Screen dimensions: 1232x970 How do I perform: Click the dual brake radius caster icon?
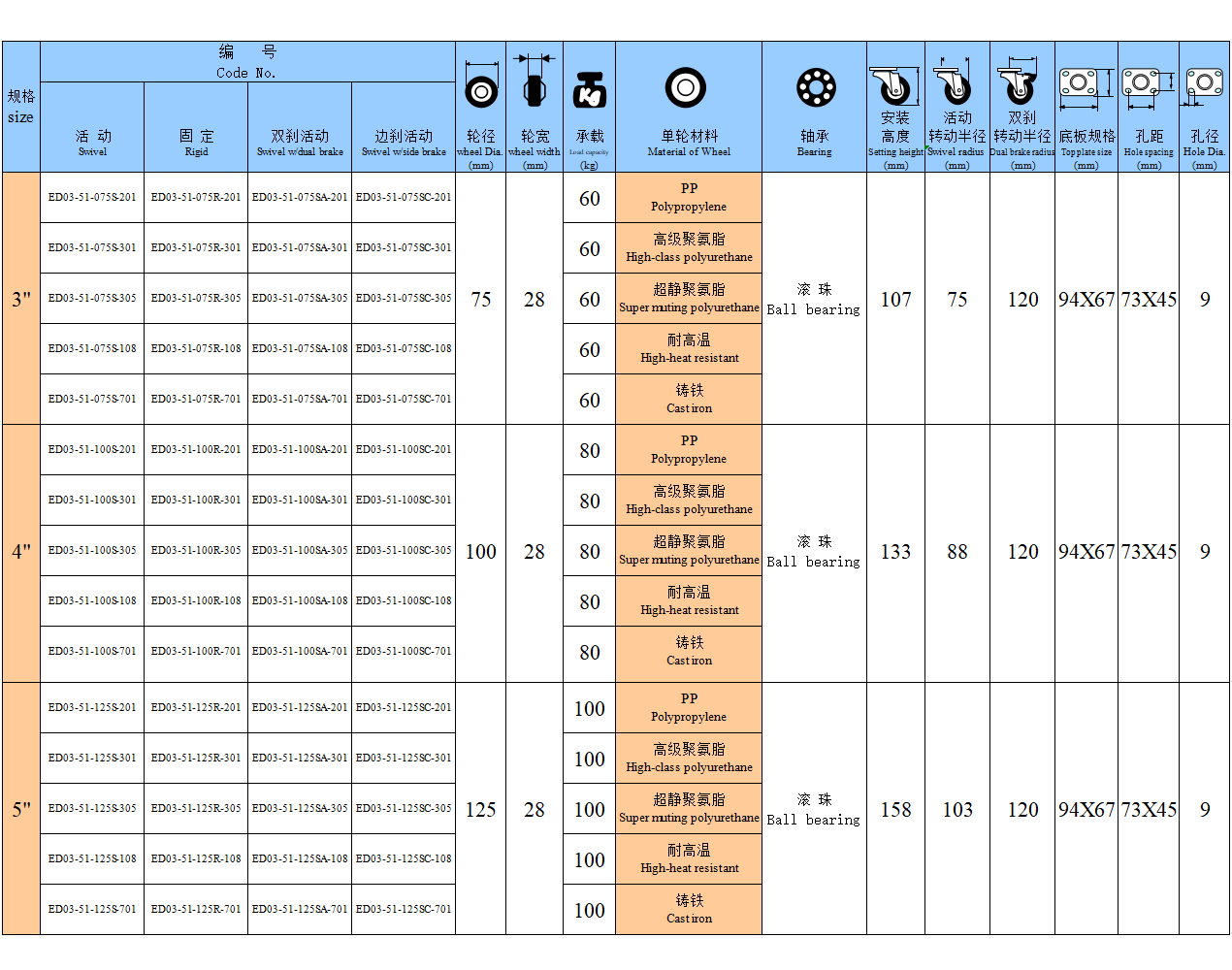(x=1018, y=81)
